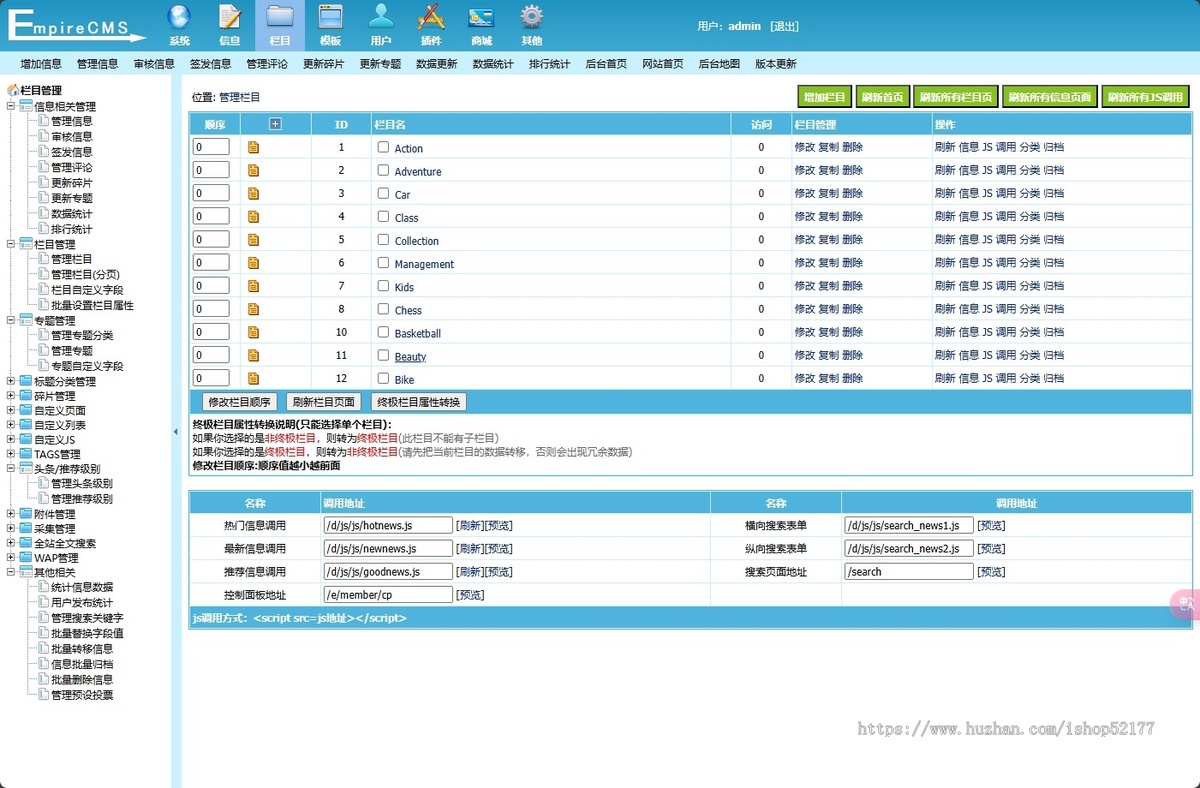Open the 用户 user icon
Viewport: 1200px width, 788px height.
[381, 25]
